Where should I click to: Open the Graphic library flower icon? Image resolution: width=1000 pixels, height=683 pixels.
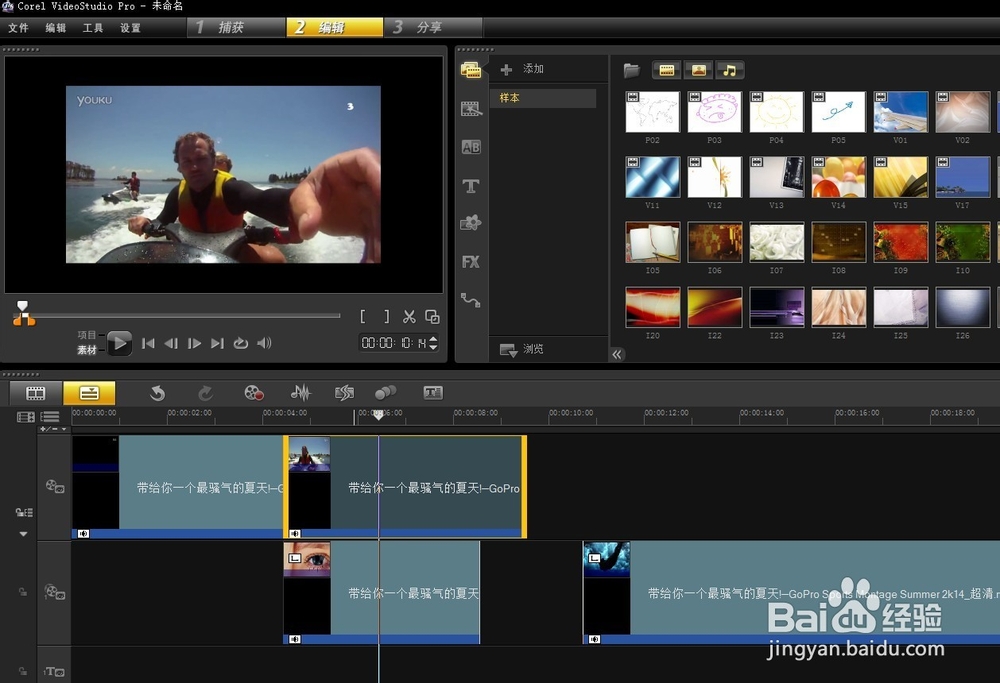coord(471,223)
